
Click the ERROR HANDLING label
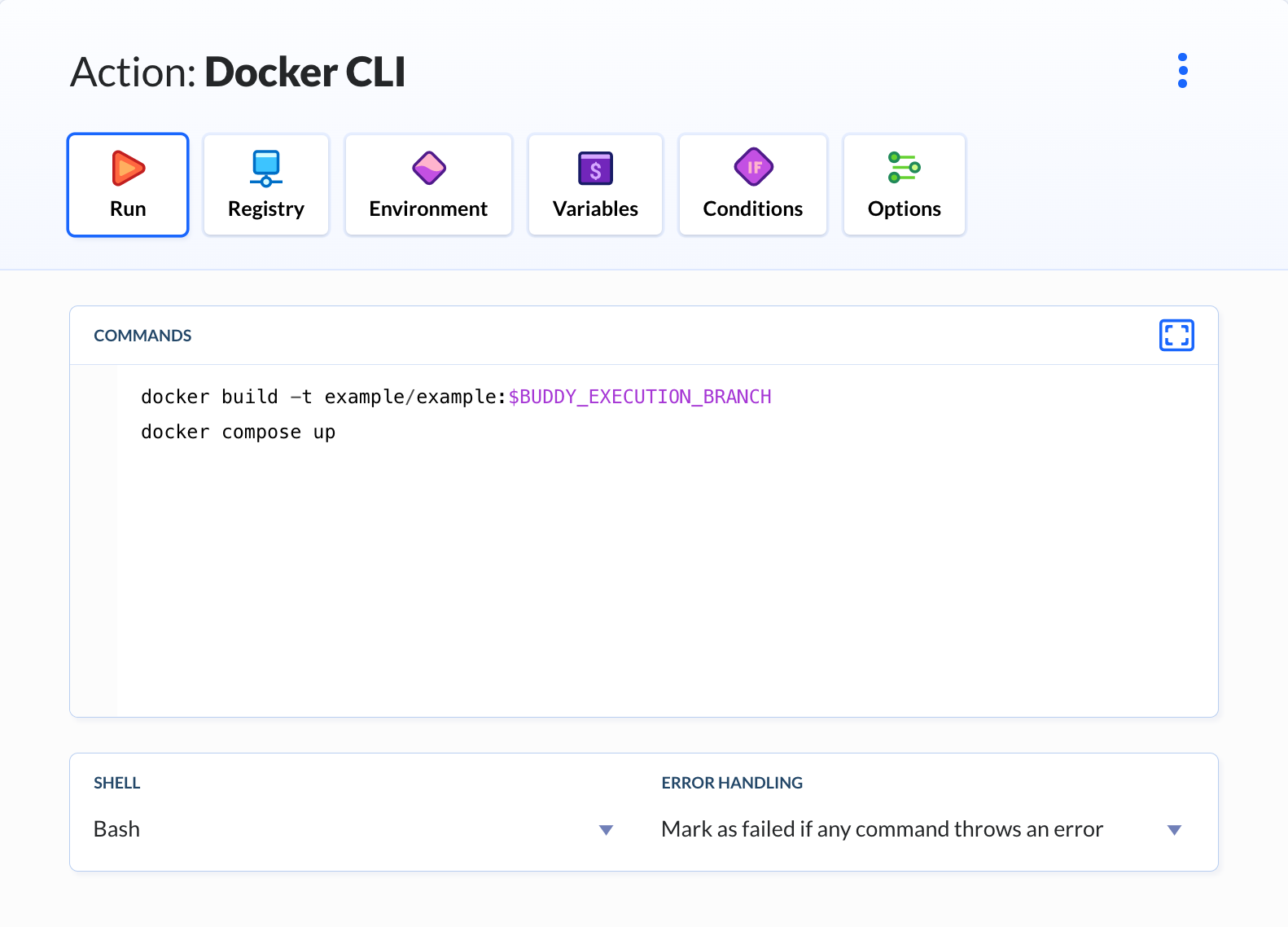pyautogui.click(x=732, y=783)
